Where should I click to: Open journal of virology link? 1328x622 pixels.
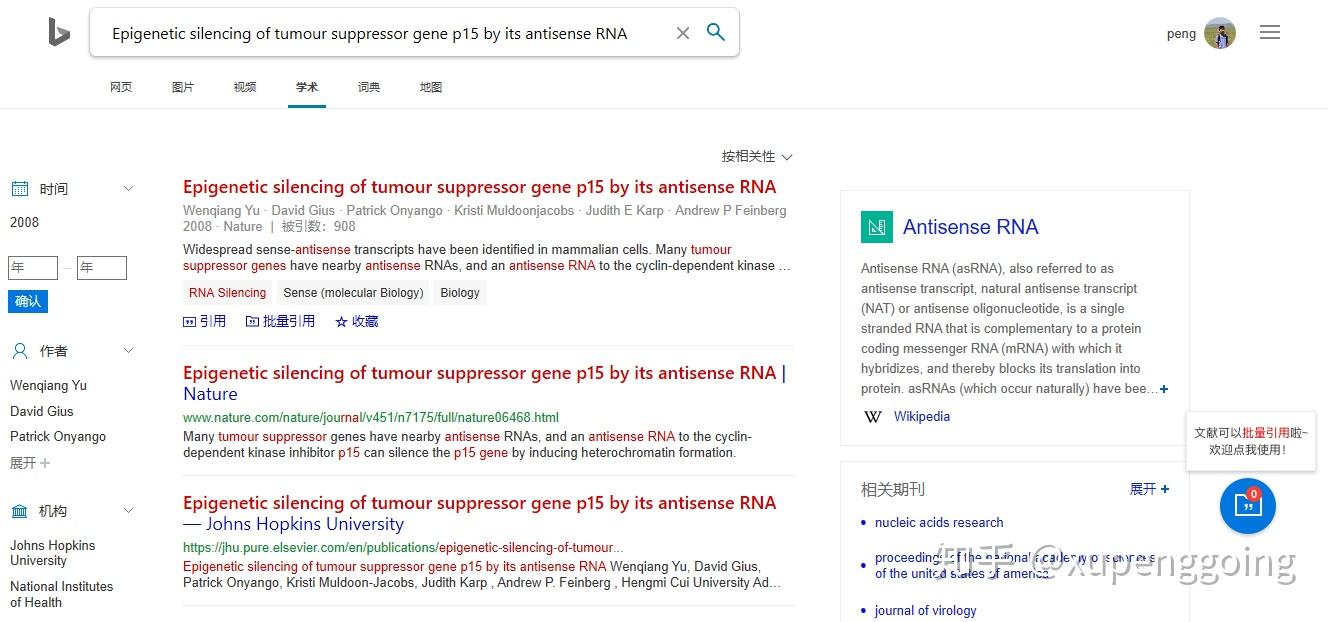[x=925, y=611]
